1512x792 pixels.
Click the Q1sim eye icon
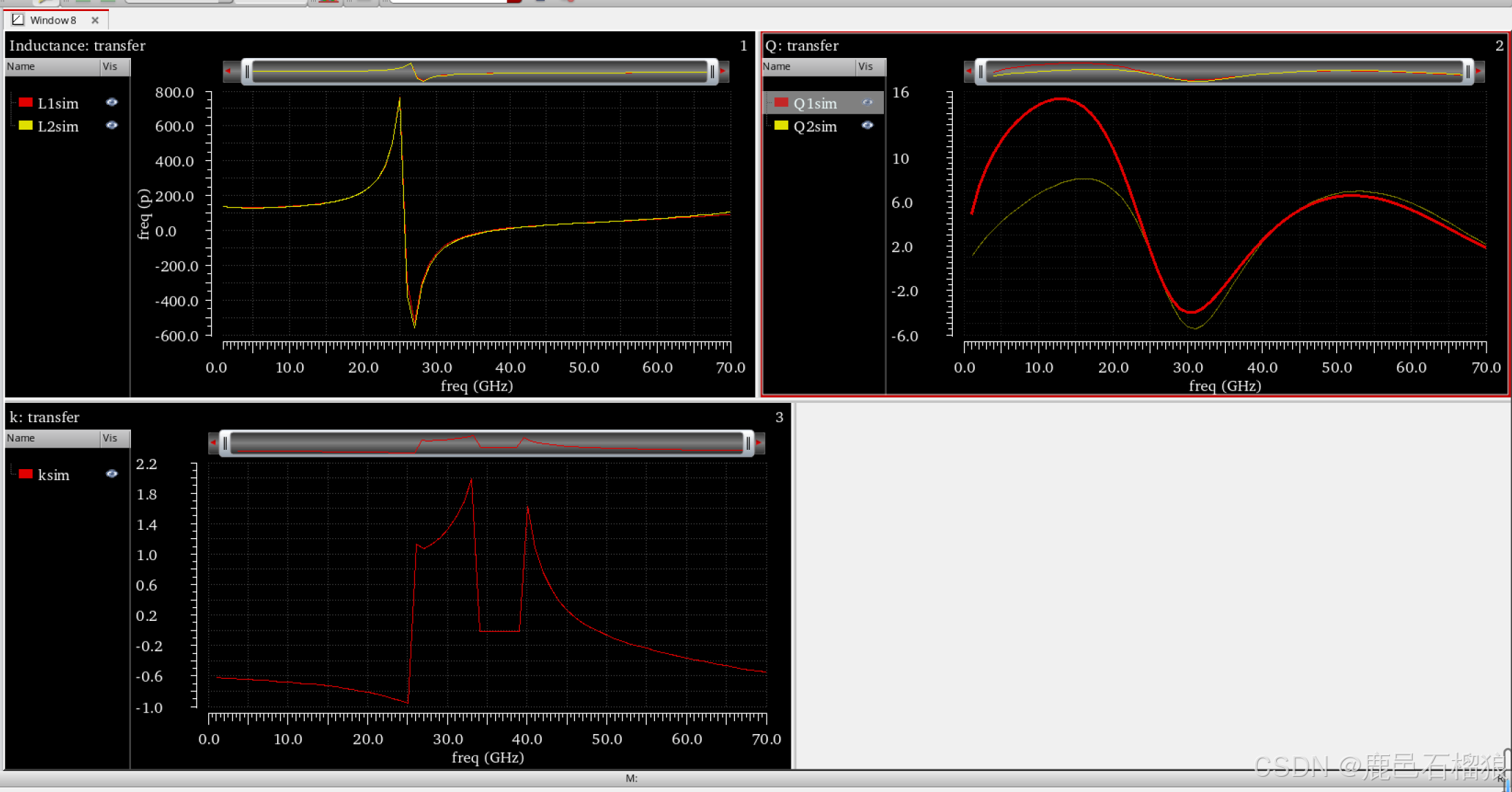click(x=867, y=102)
